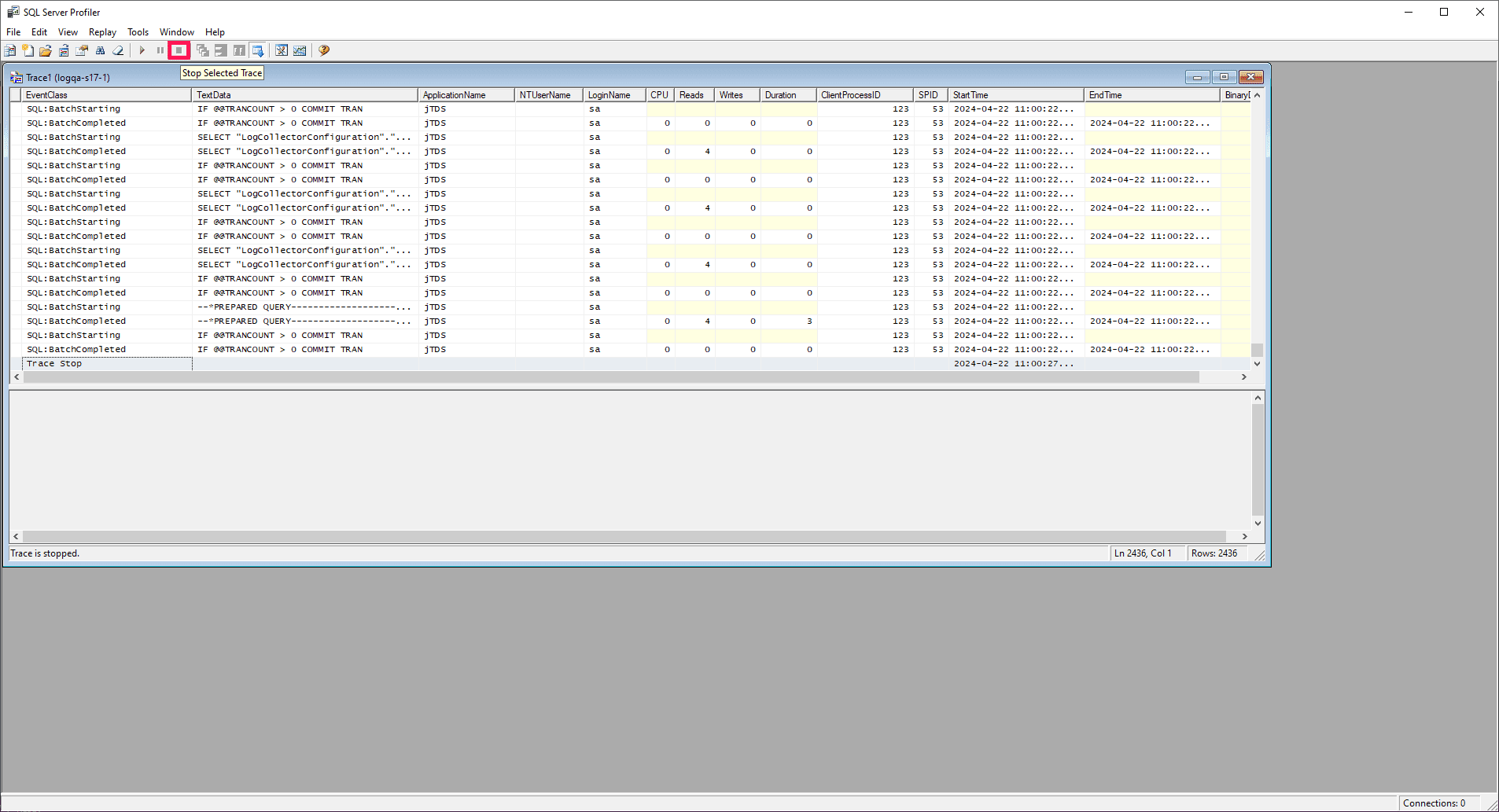This screenshot has width=1499, height=812.
Task: Open the Replay menu
Action: point(102,32)
